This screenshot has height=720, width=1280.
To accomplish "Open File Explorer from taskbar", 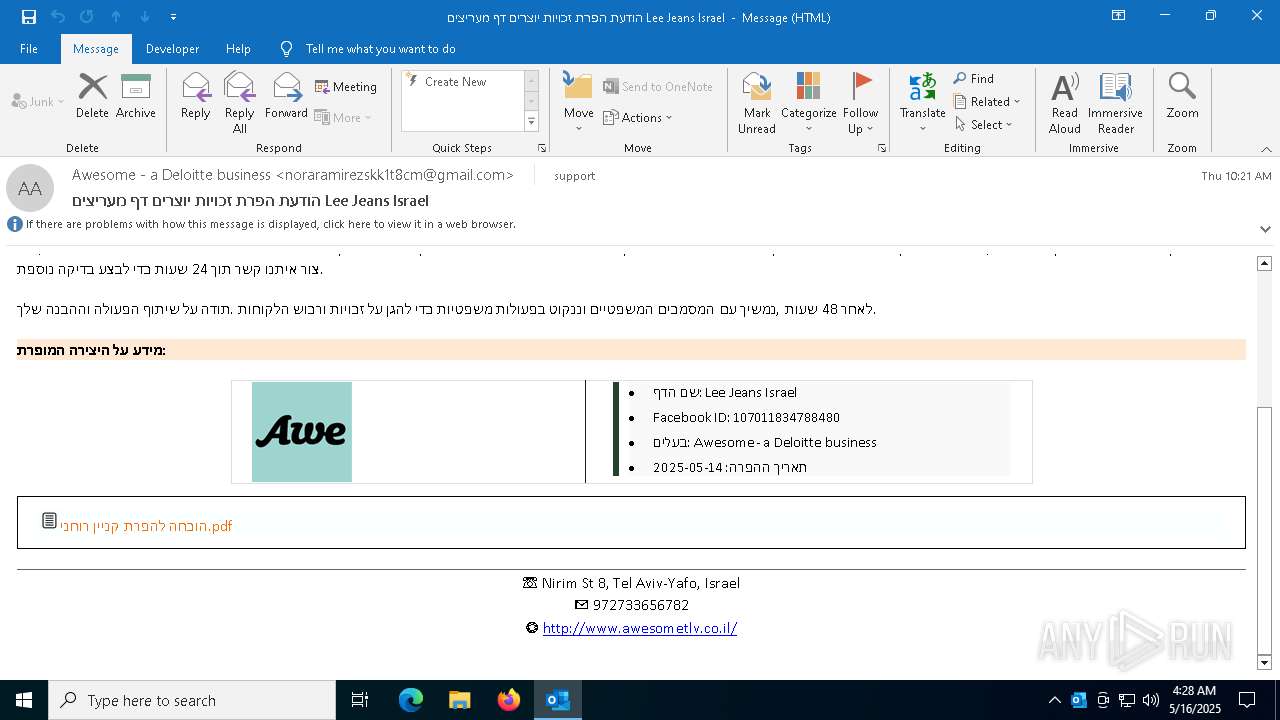I will [x=460, y=700].
